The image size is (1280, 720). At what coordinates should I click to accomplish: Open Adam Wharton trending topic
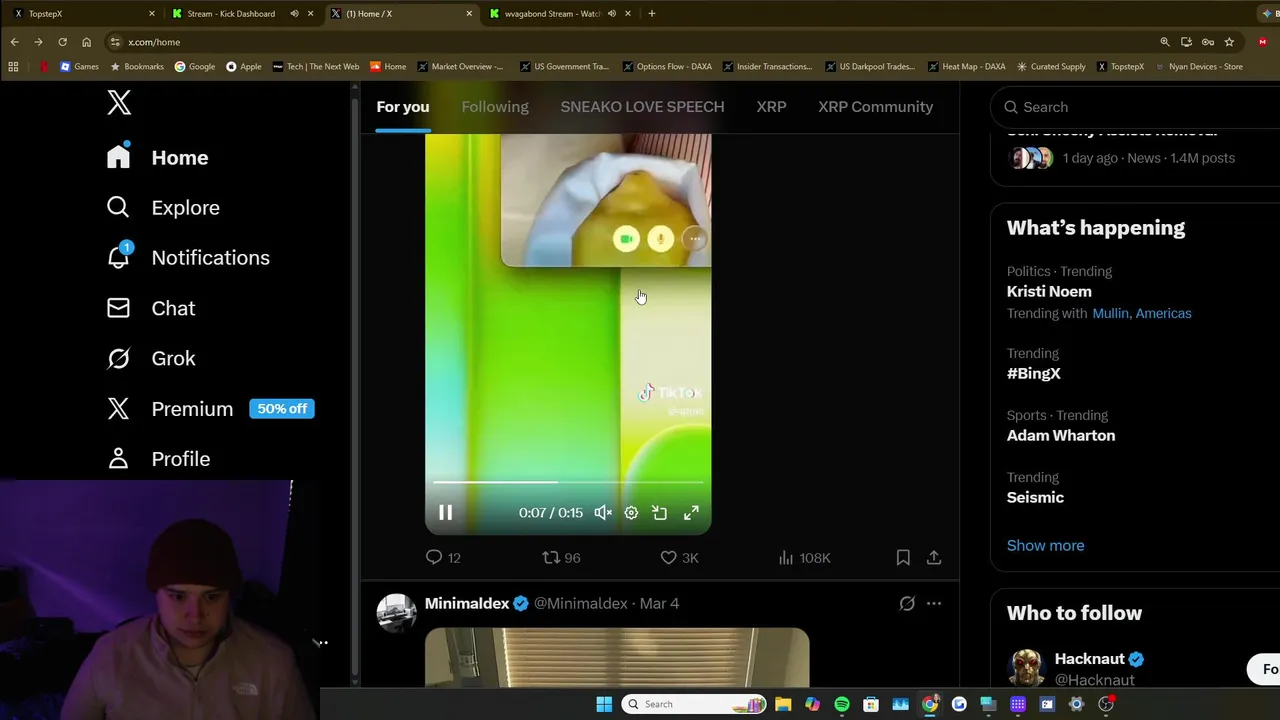tap(1061, 435)
